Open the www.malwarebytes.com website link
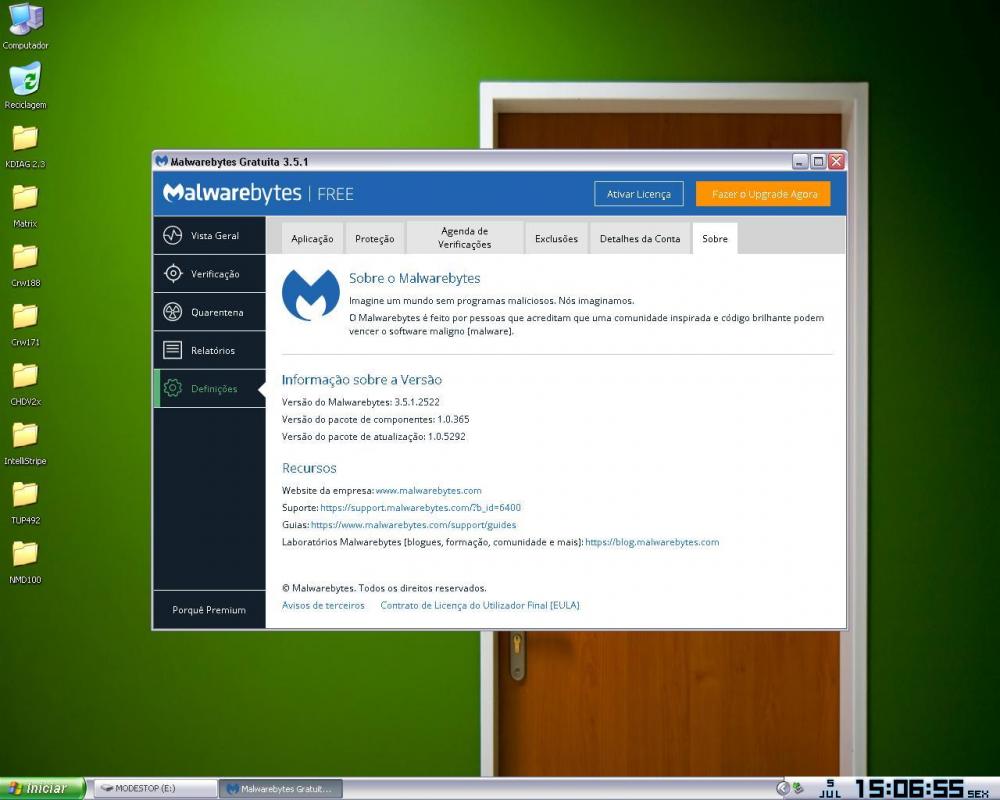 click(428, 491)
